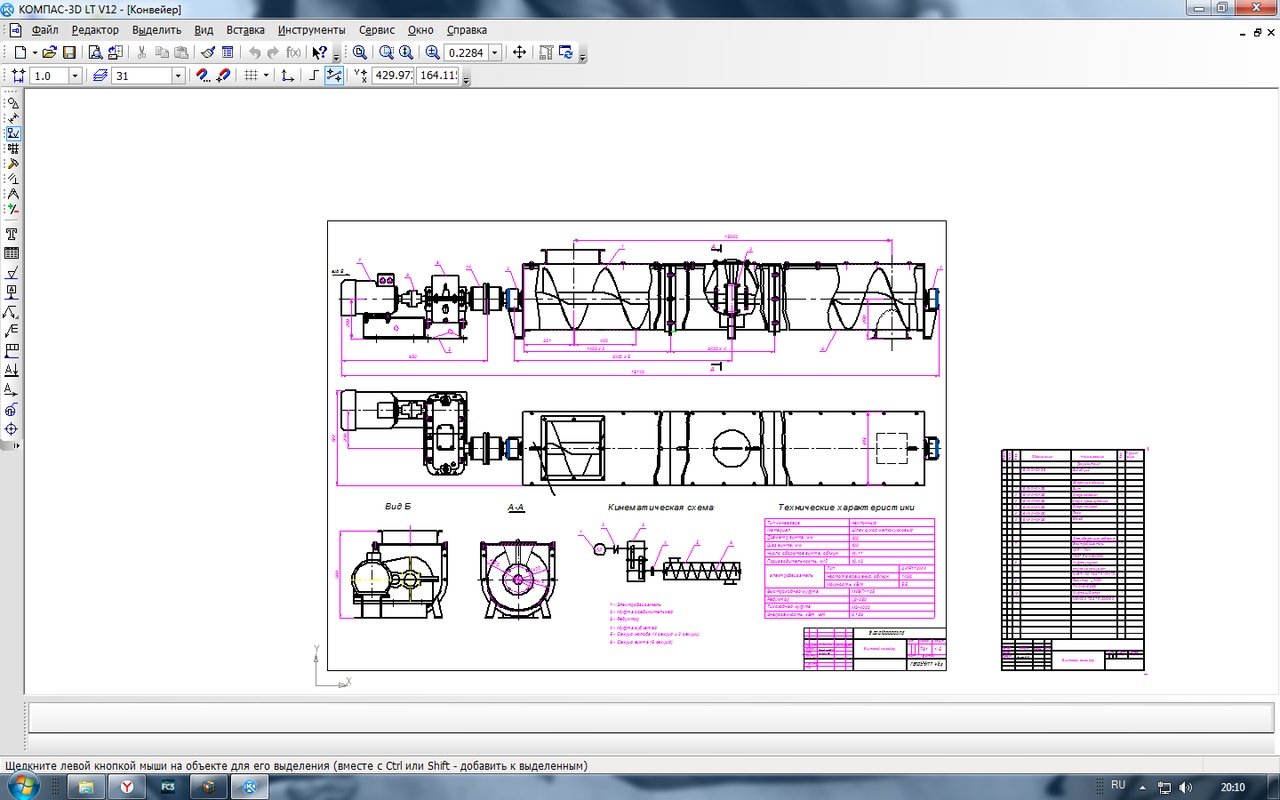Toggle the grid display
This screenshot has height=800, width=1280.
point(251,76)
